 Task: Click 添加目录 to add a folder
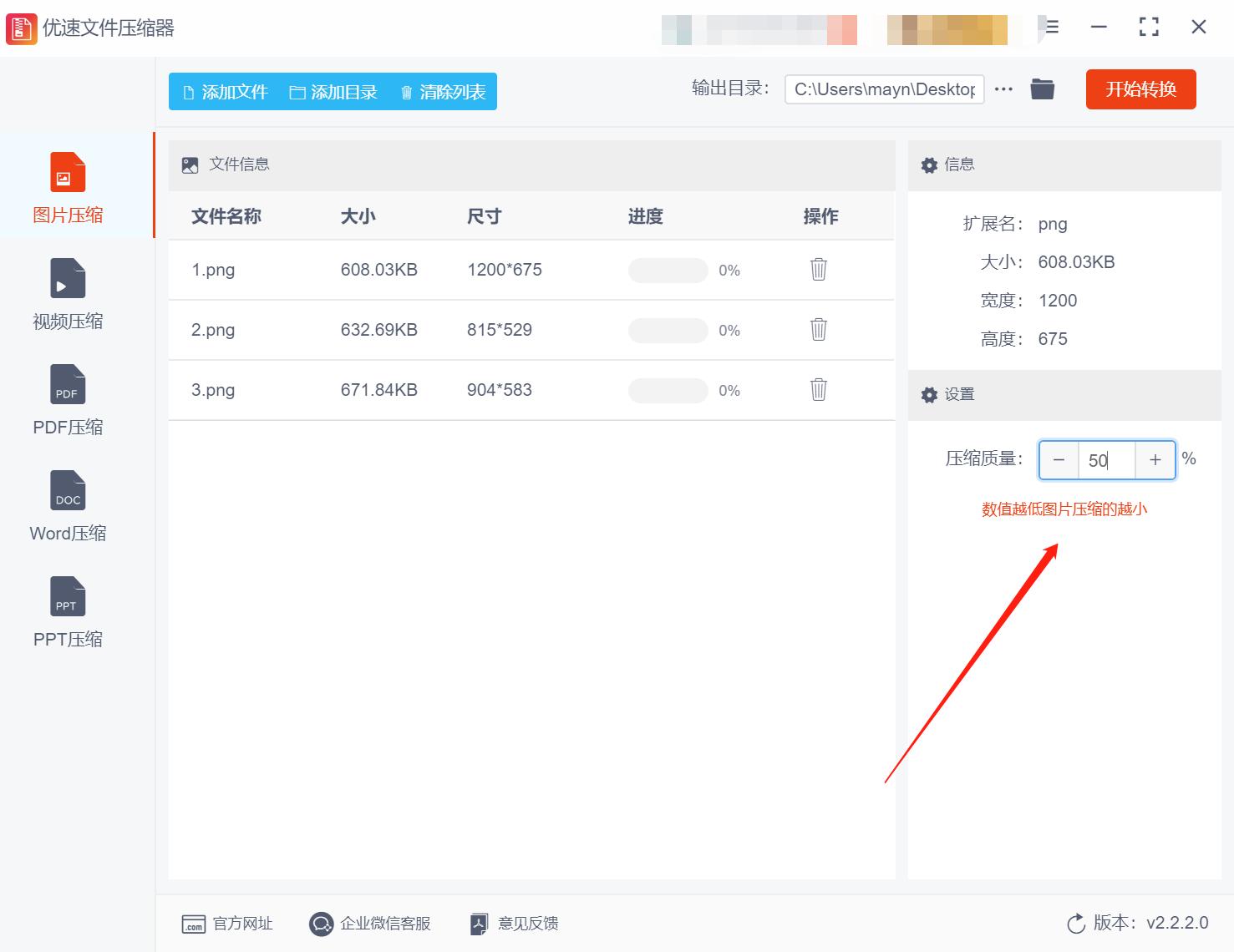coord(333,92)
